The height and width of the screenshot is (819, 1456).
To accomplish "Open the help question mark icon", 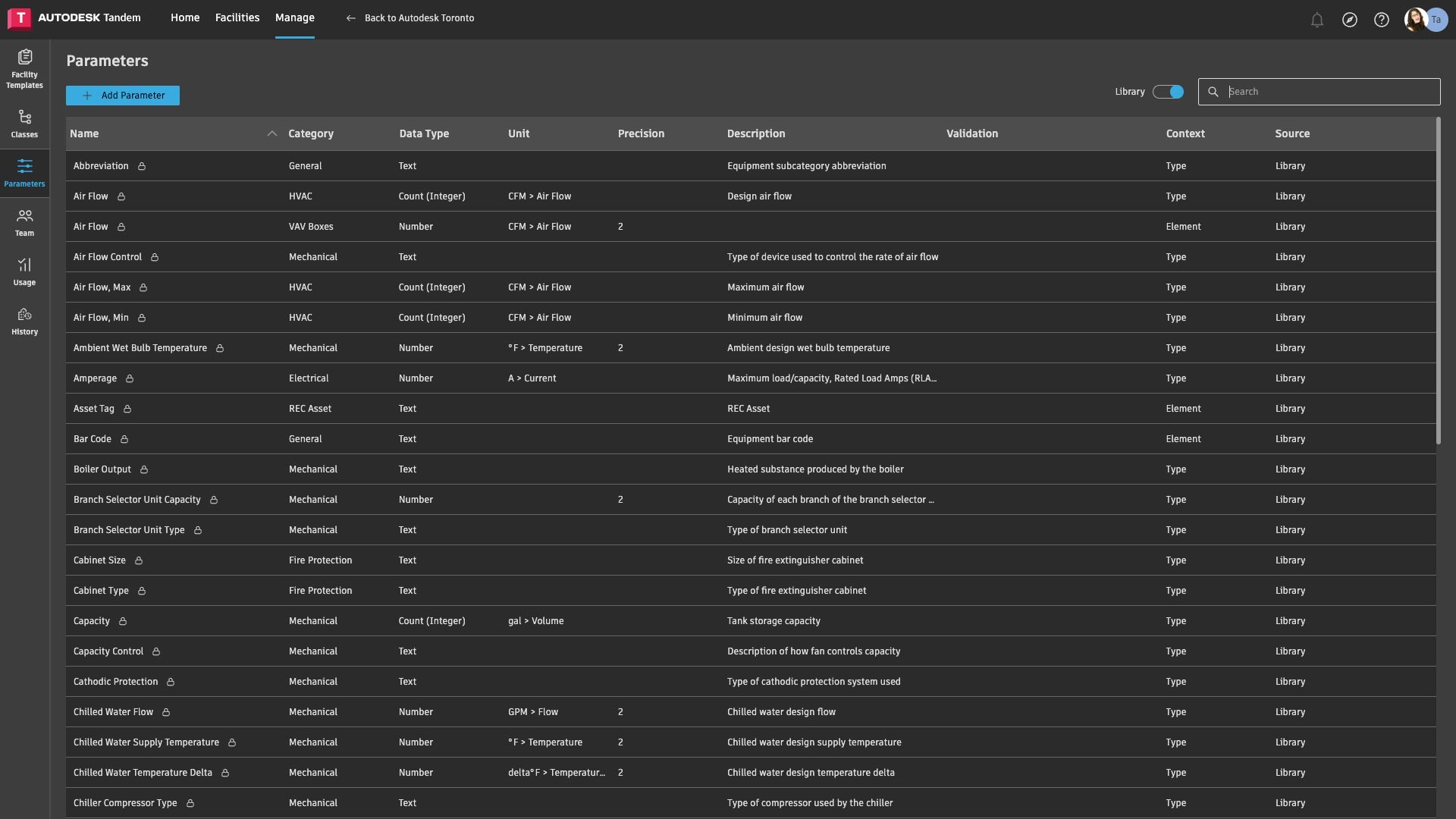I will (1382, 20).
